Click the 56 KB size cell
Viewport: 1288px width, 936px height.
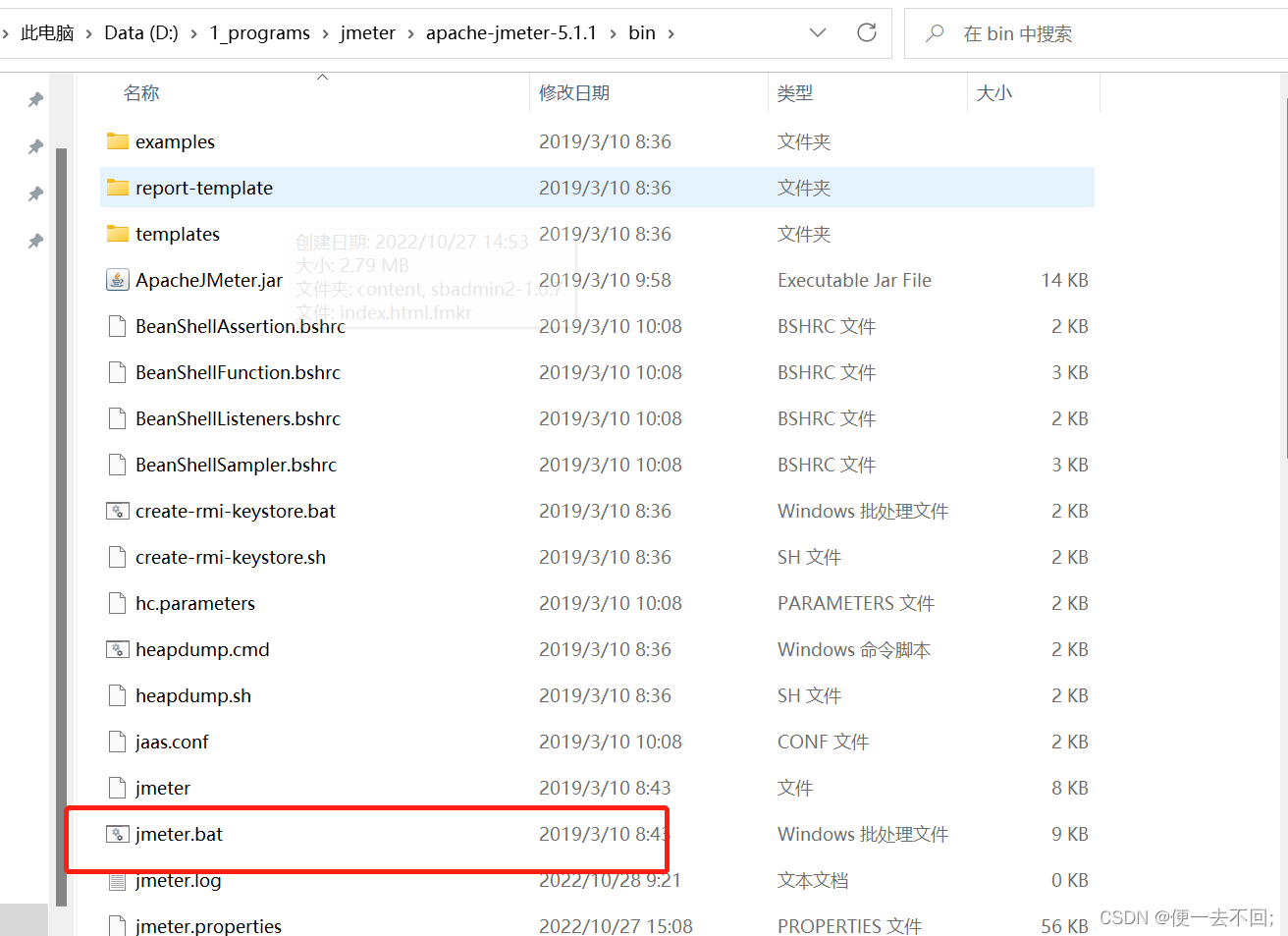coord(1064,926)
